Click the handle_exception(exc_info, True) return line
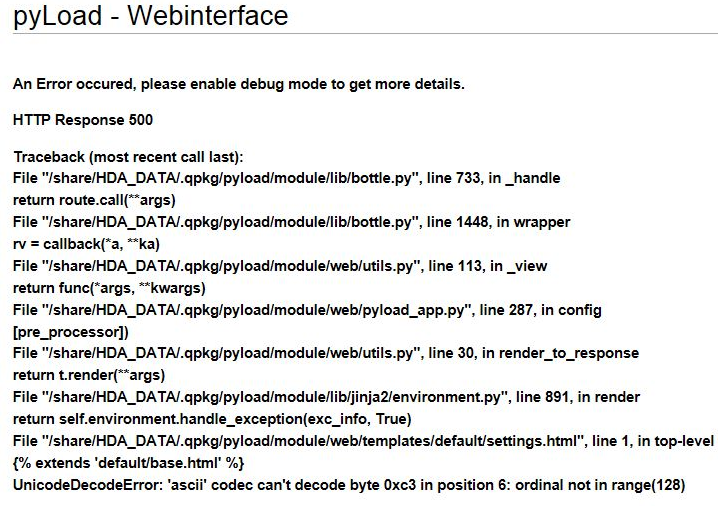 coord(212,418)
